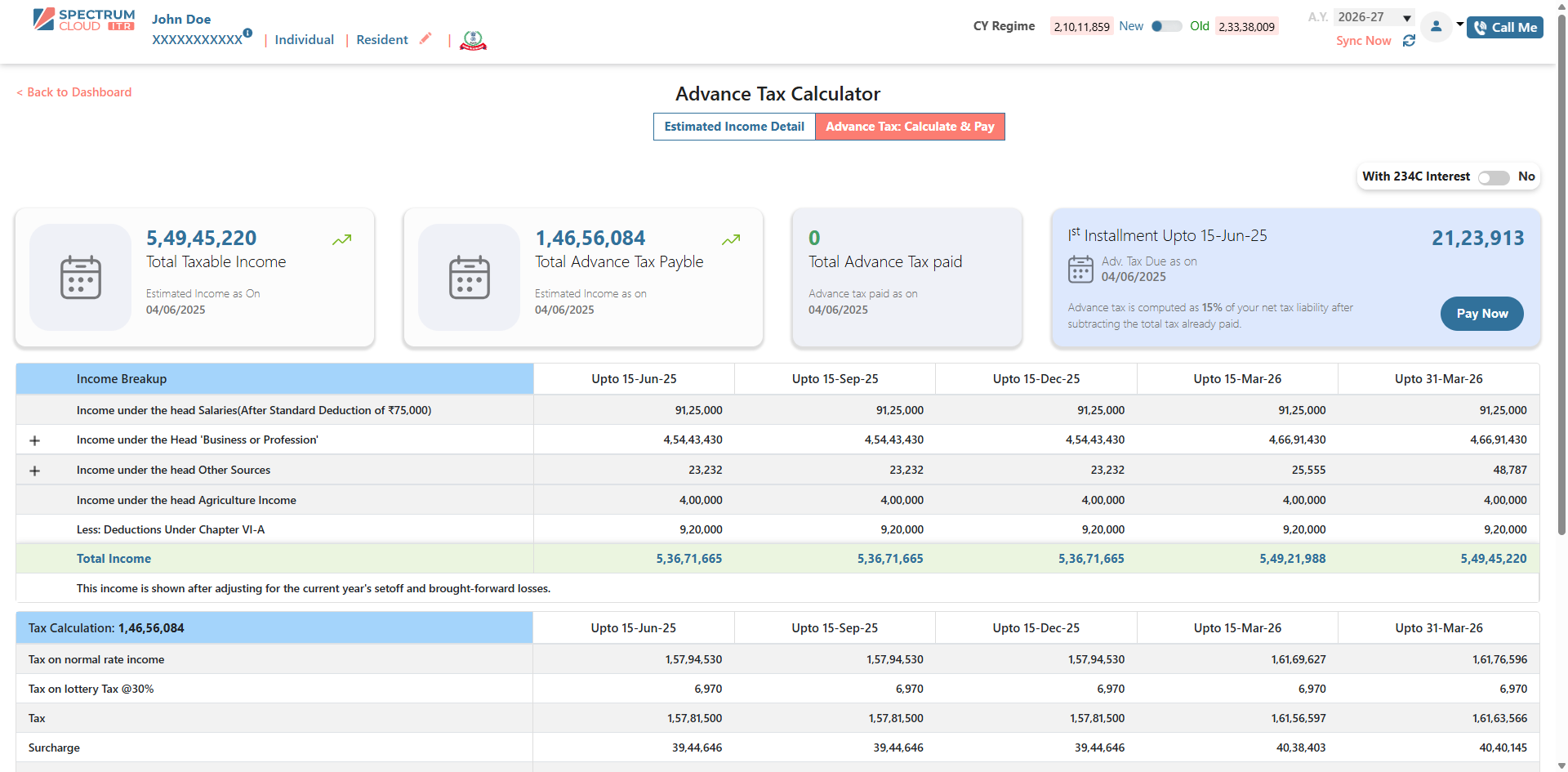Viewport: 1568px width, 772px height.
Task: Expand Income under the head Other Sources
Action: click(x=34, y=470)
